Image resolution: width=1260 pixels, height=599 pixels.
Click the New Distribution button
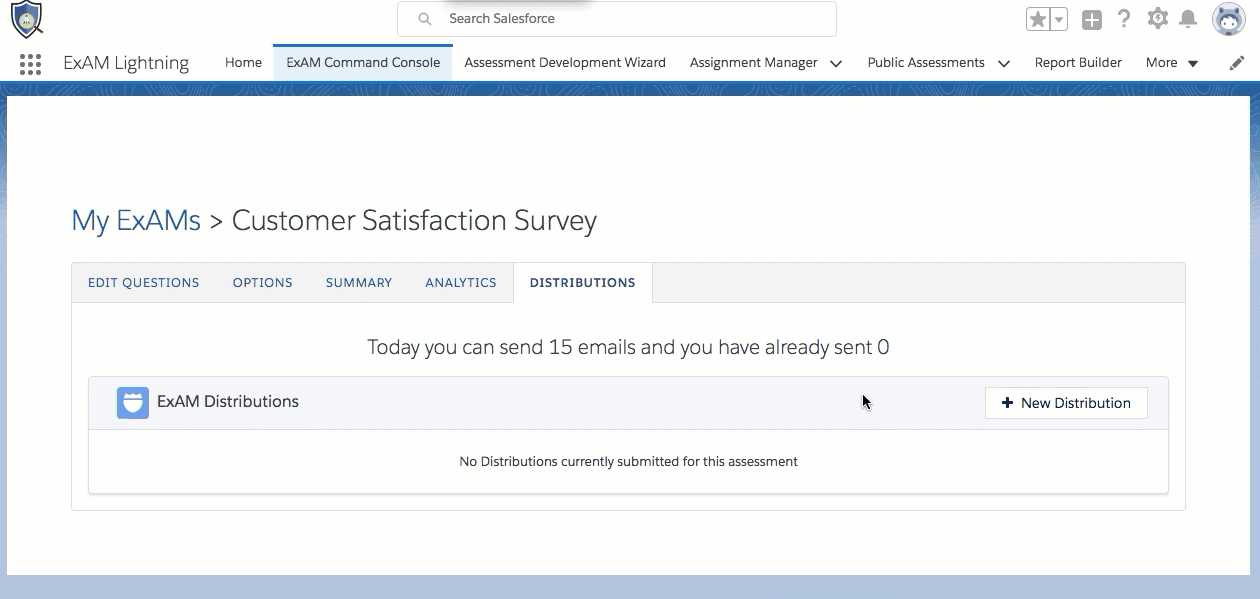(1066, 403)
